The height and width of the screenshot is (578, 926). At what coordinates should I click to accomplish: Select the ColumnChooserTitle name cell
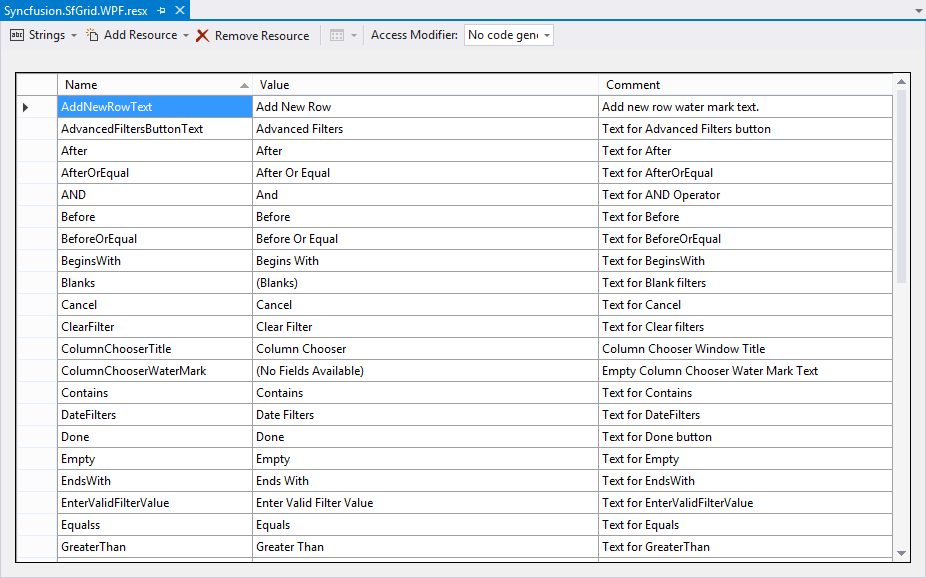pos(155,349)
